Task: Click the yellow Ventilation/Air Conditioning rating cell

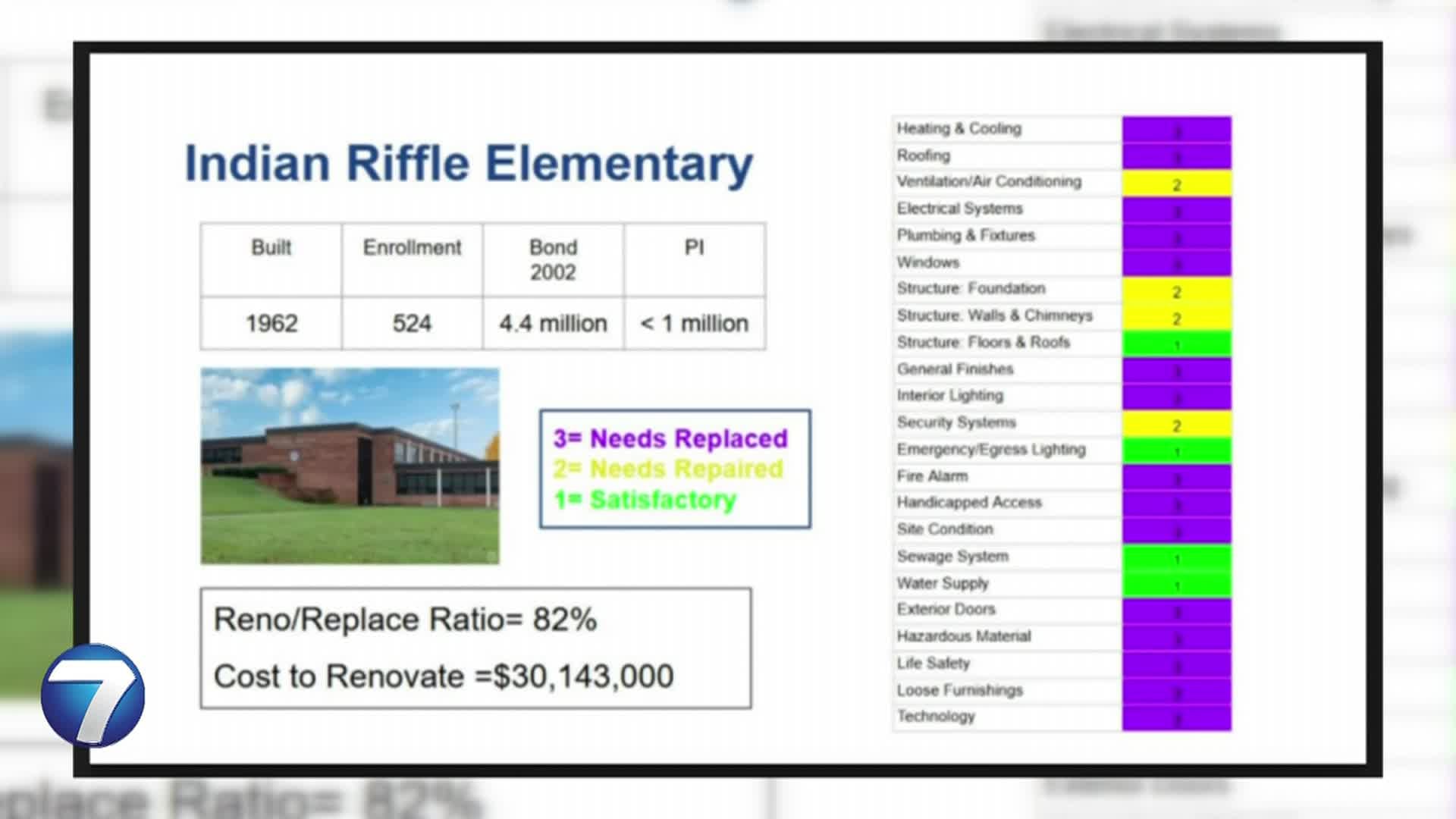Action: [1176, 183]
